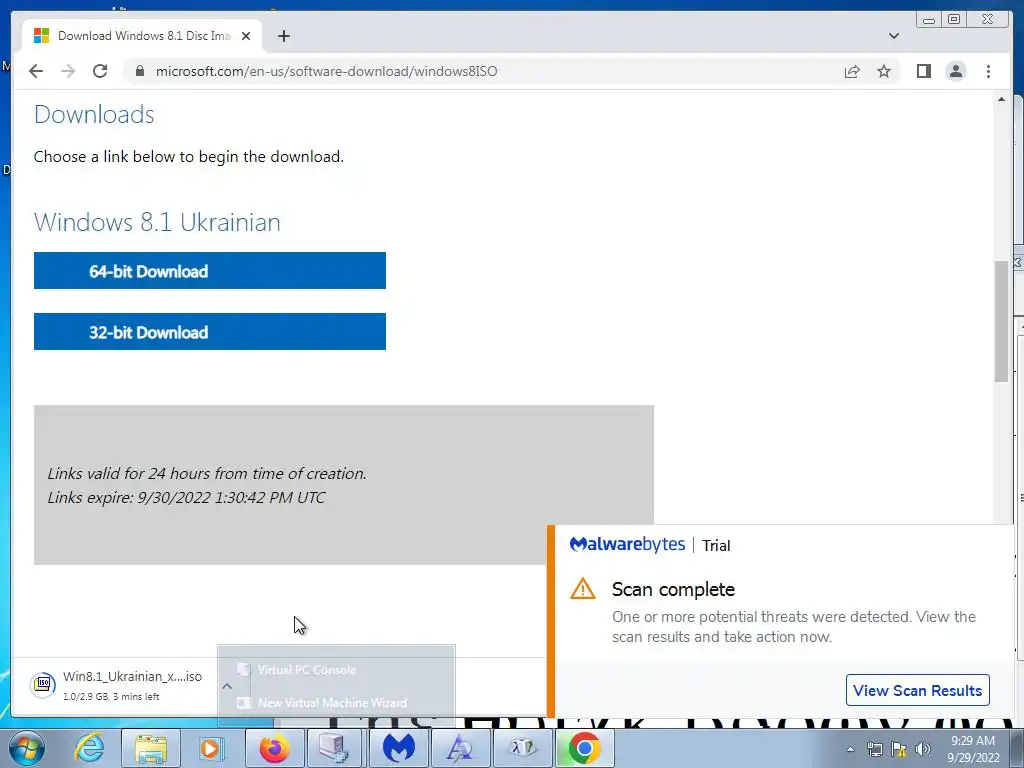Switch to Chrome via taskbar icon

(584, 748)
